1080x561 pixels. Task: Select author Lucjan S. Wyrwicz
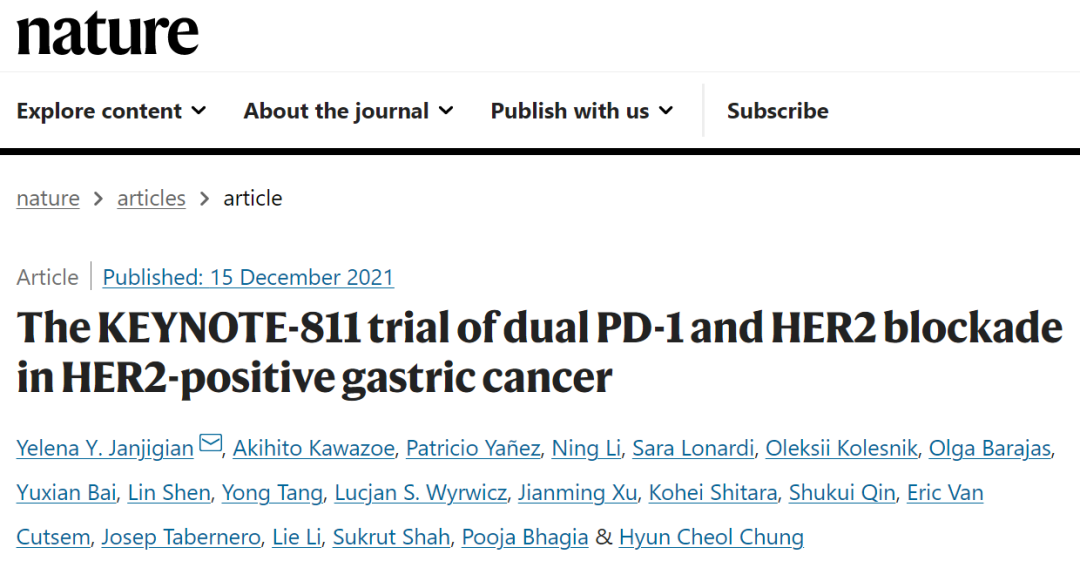(x=421, y=493)
